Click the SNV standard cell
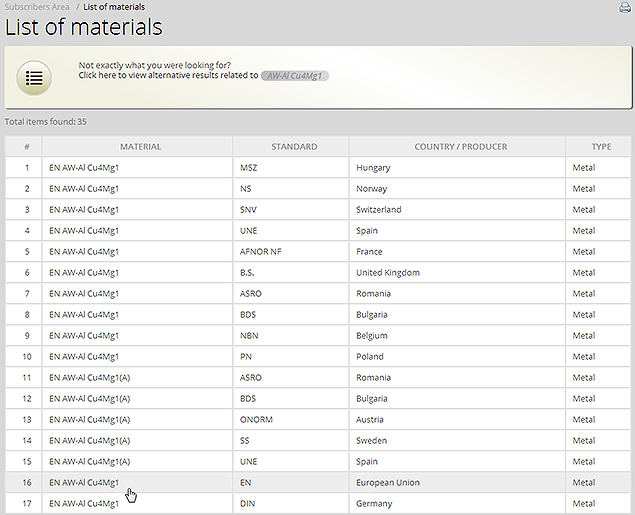635x515 pixels. 291,210
